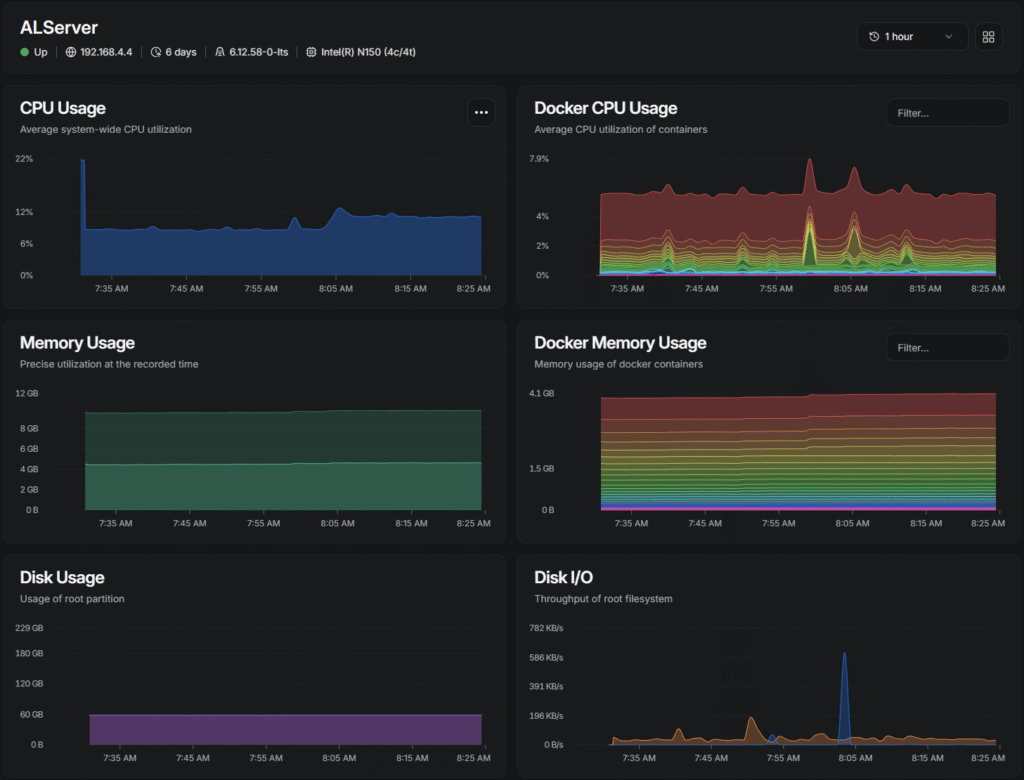Click the Linux penguin kernel version icon

click(219, 52)
